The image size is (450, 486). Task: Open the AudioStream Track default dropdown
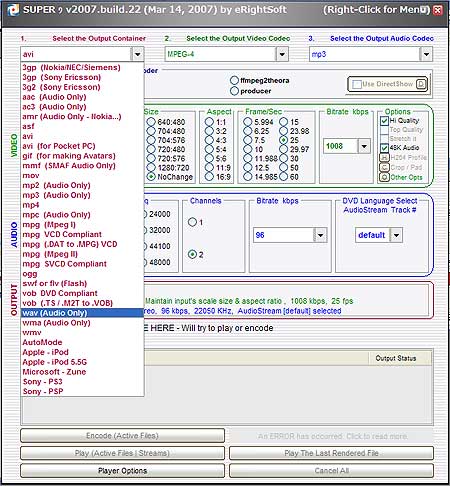point(396,235)
